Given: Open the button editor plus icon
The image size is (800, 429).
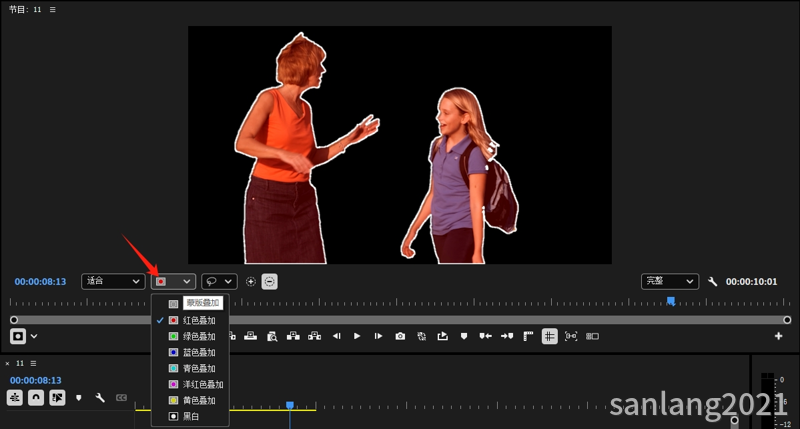Looking at the screenshot, I should [779, 336].
